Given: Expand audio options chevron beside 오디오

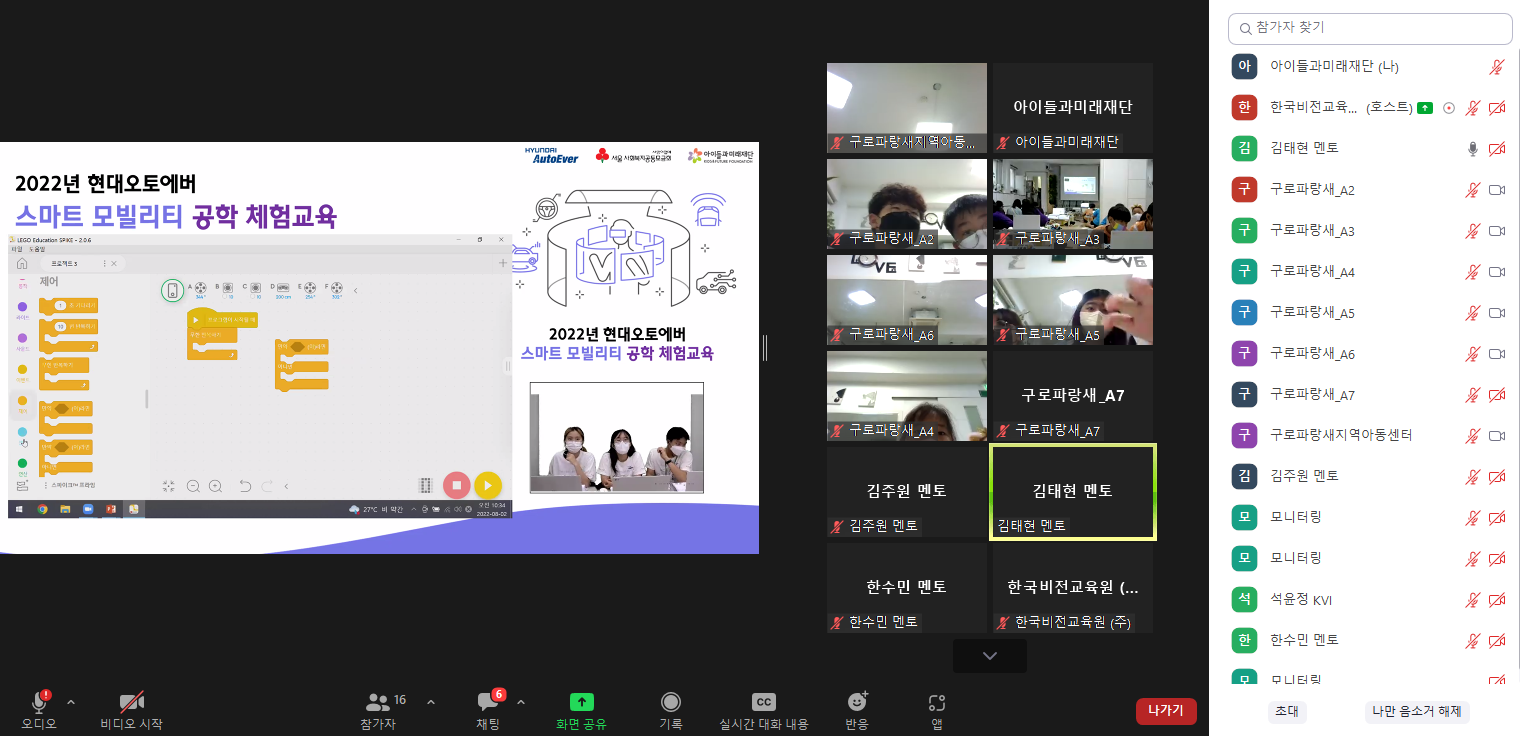Looking at the screenshot, I should (70, 702).
